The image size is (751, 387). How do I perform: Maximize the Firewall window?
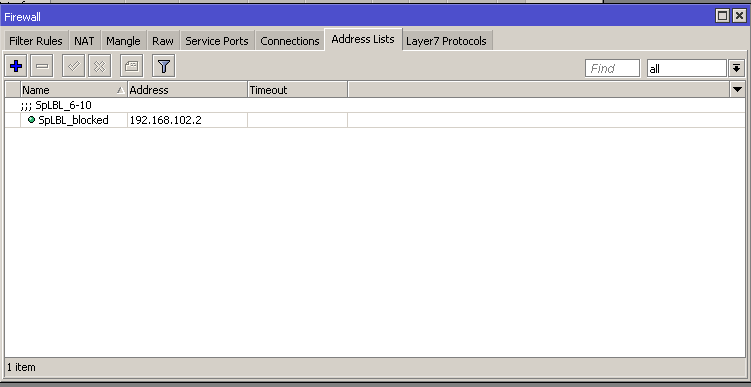click(x=722, y=16)
